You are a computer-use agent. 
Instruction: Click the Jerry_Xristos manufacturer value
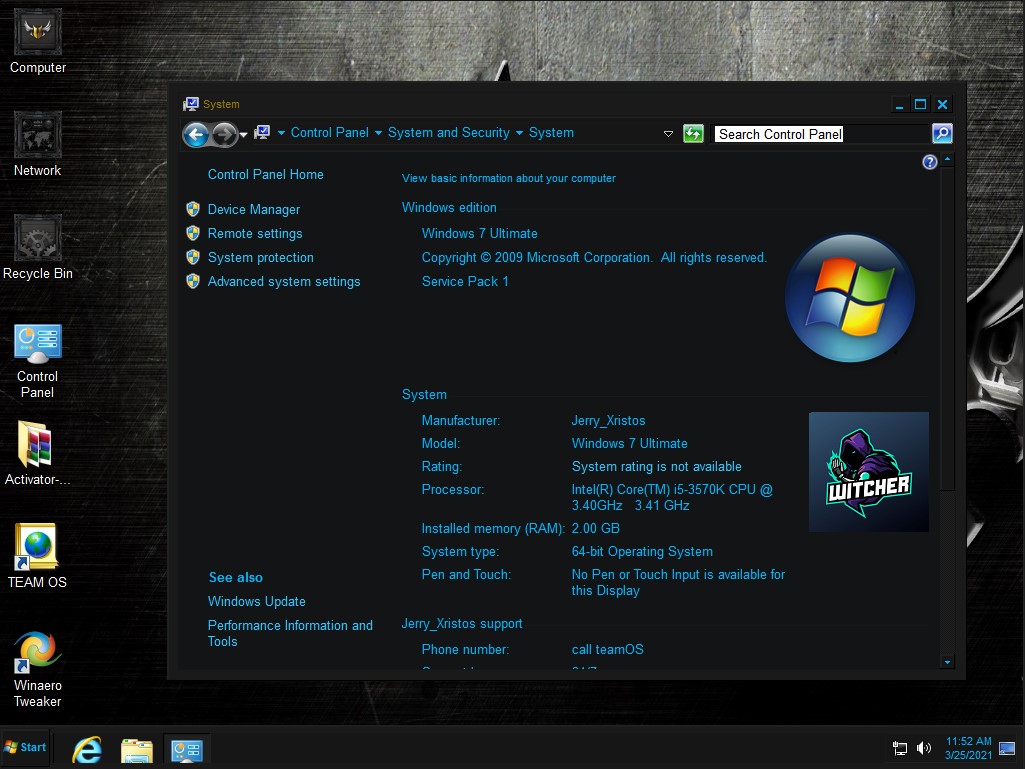[x=608, y=420]
